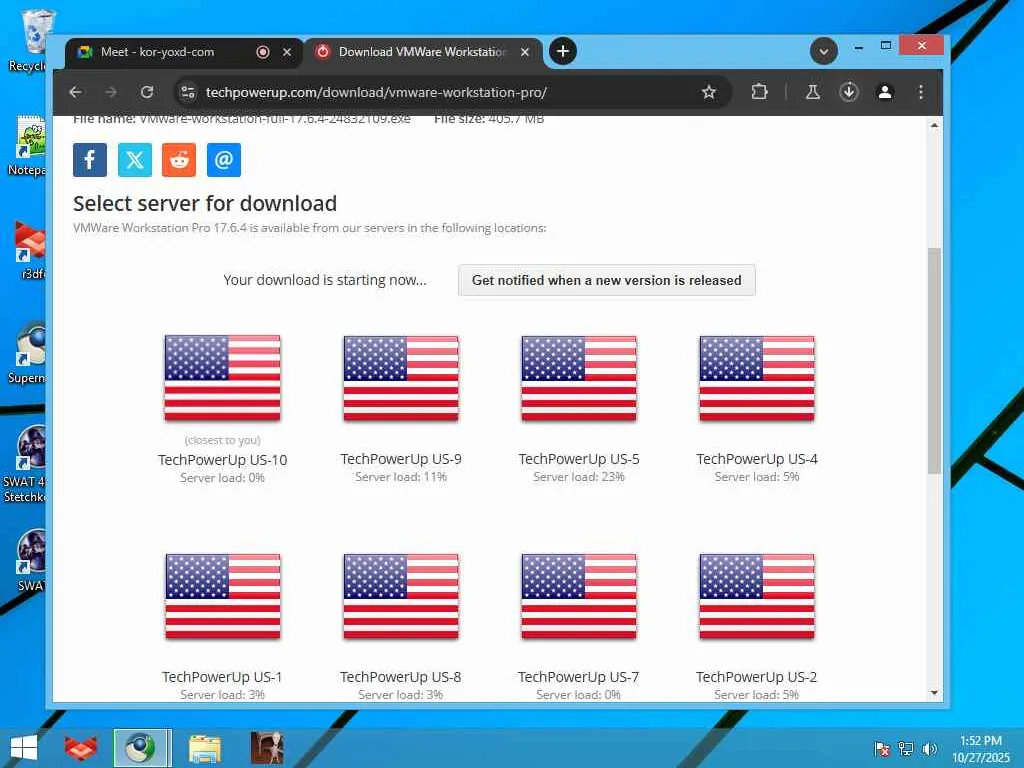Click the TechPowerUp US-10 label
1024x768 pixels.
pyautogui.click(x=223, y=460)
